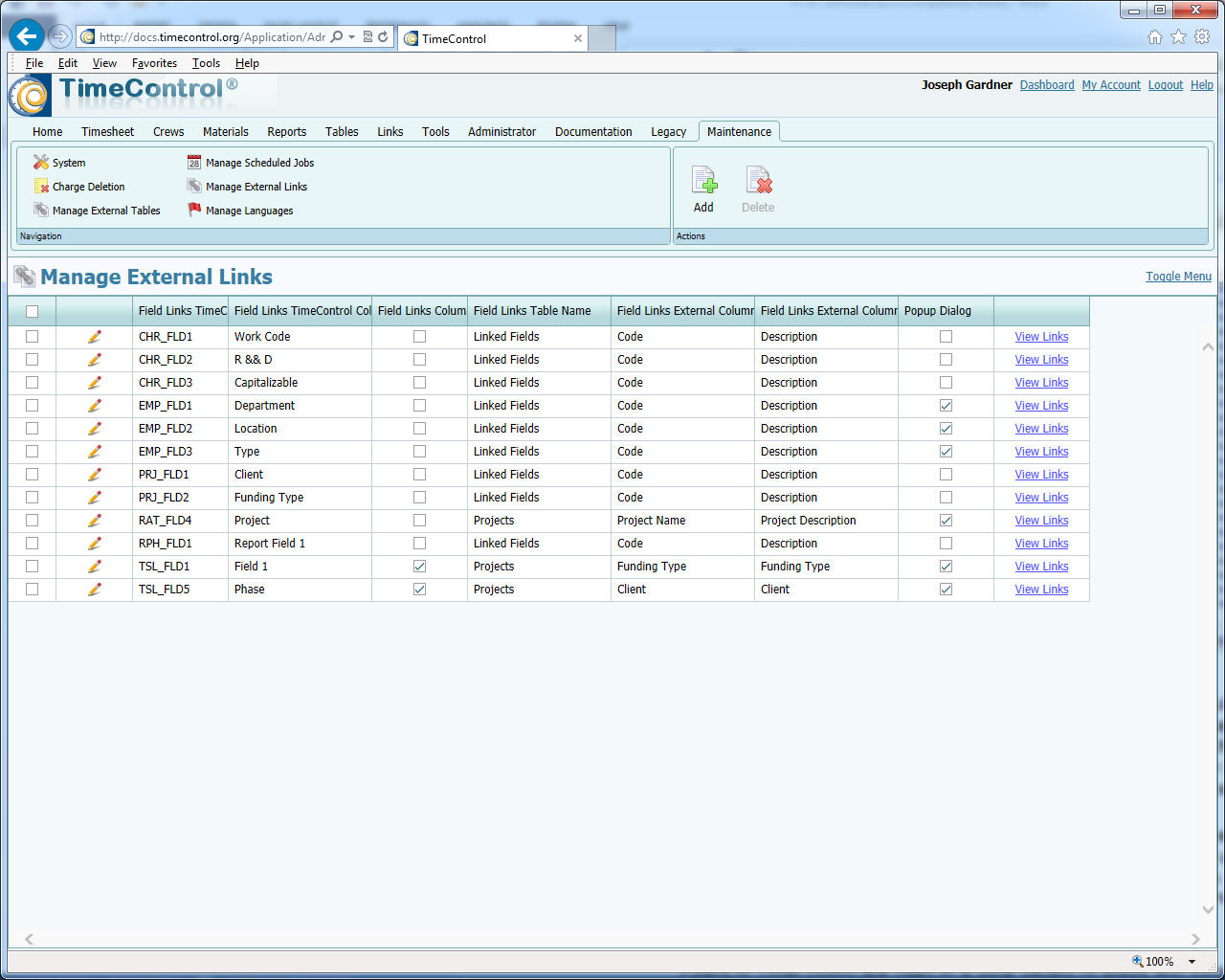Select the PRJ_FLD2 row checkbox

coord(33,498)
